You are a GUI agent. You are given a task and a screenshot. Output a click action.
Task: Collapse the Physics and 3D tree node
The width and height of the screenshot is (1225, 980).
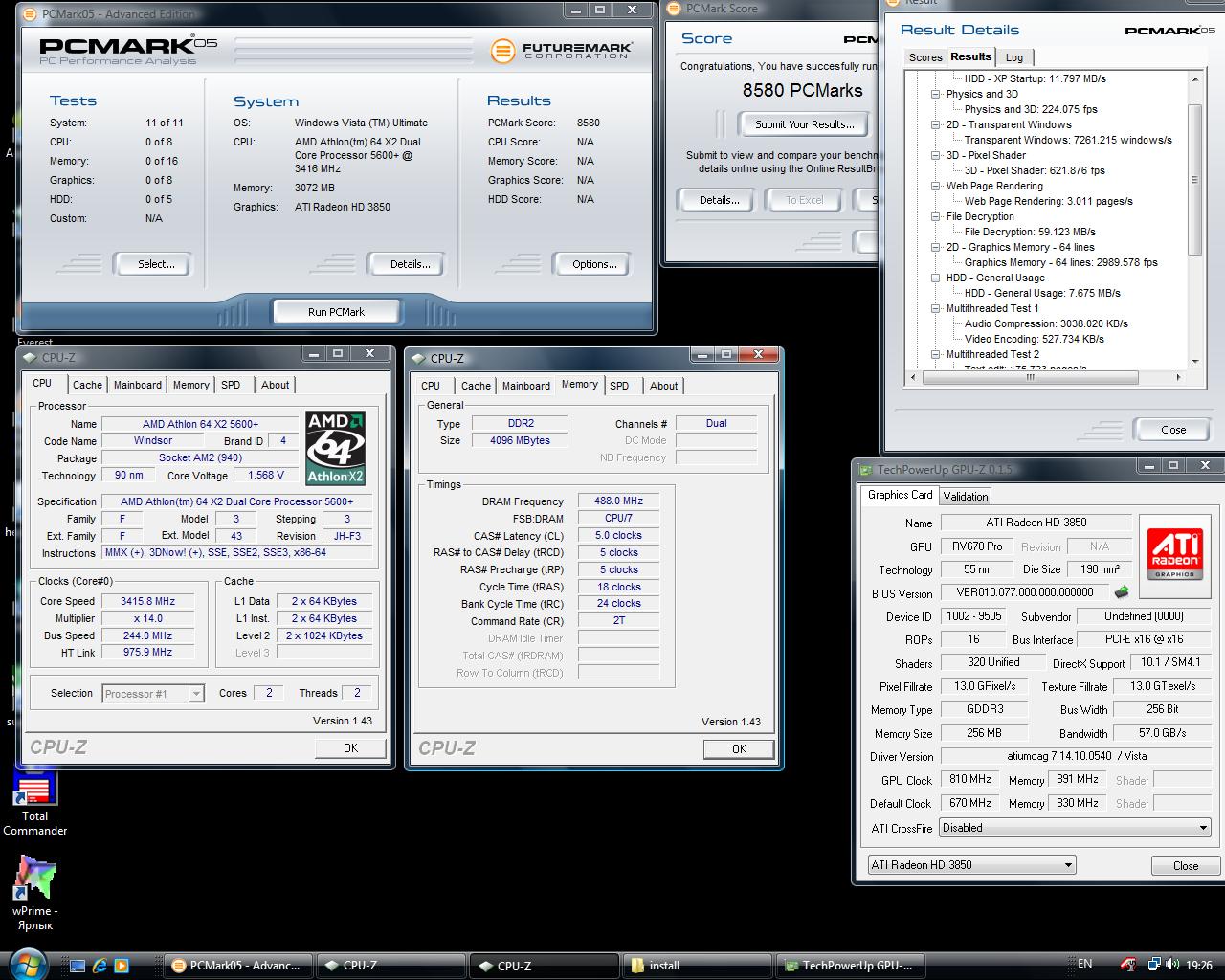(936, 95)
